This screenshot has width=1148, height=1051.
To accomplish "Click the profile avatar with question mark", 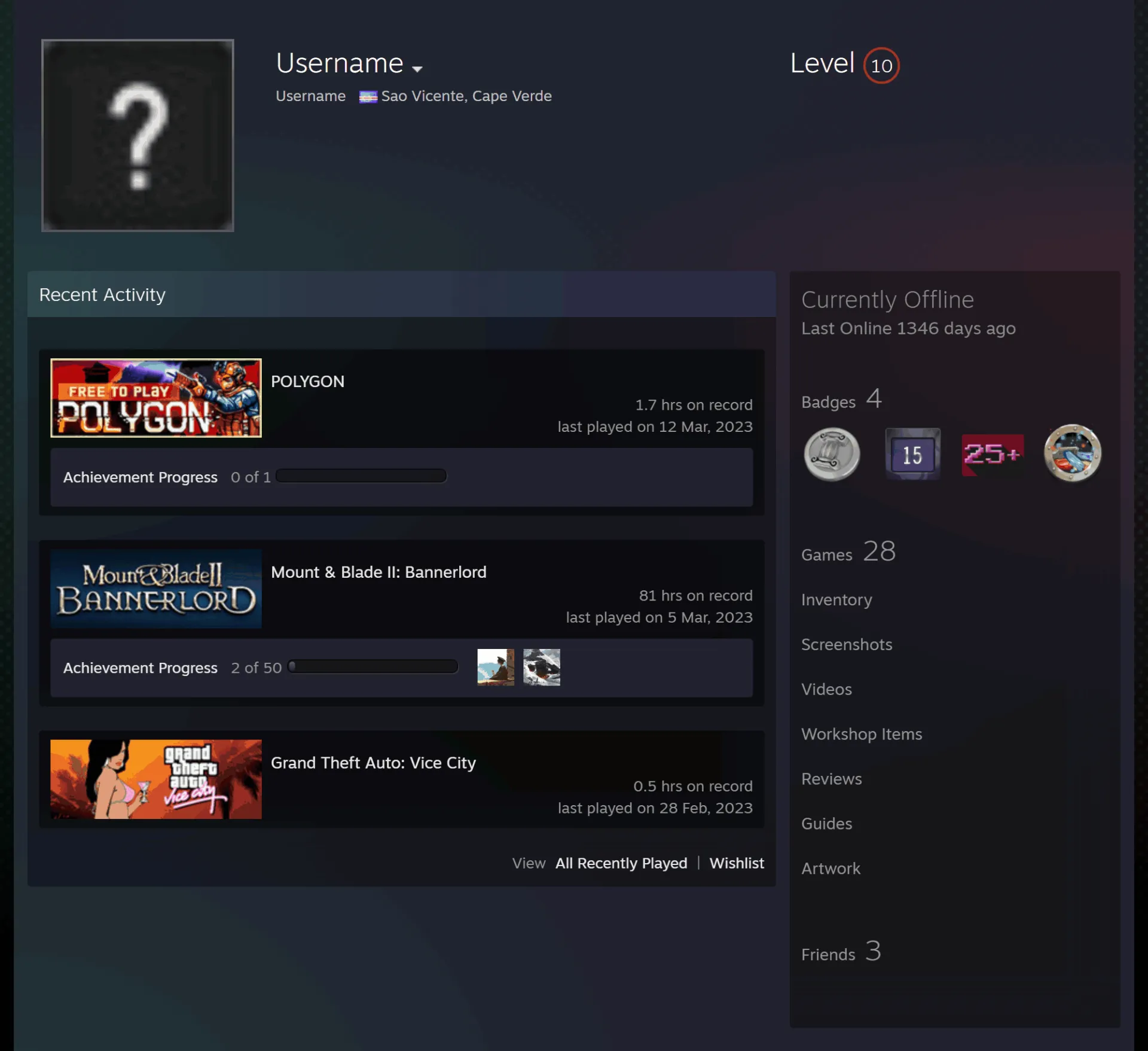I will coord(138,135).
